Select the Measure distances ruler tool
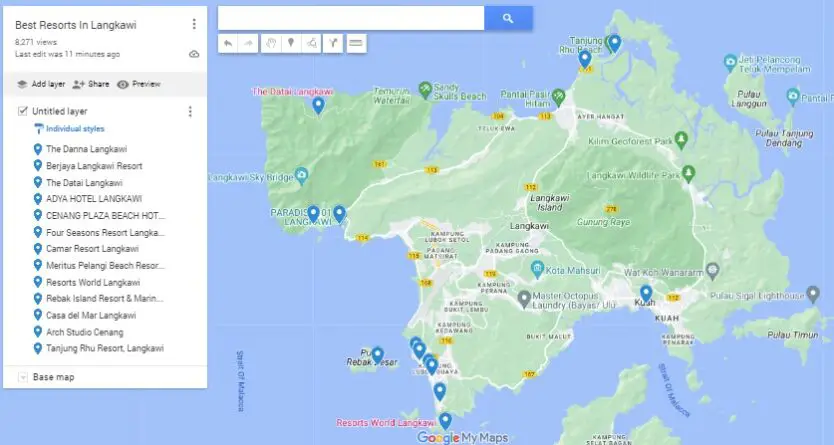Viewport: 834px width, 445px height. pos(356,44)
